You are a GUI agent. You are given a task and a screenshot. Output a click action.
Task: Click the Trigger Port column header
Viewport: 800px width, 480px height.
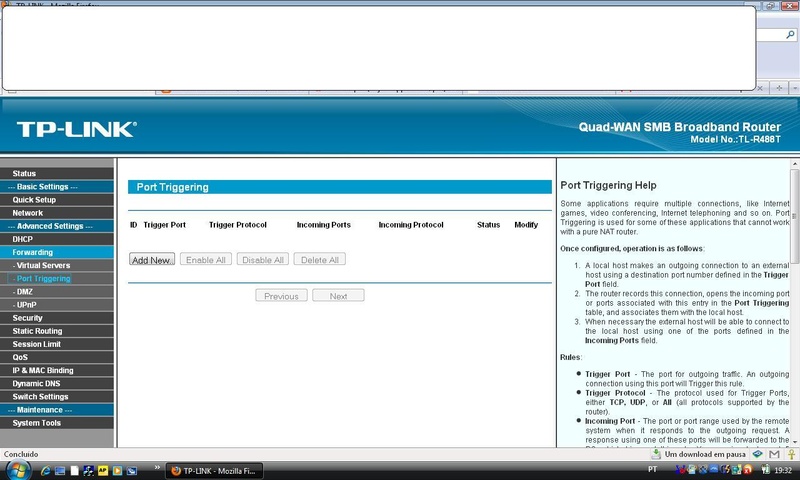164,224
